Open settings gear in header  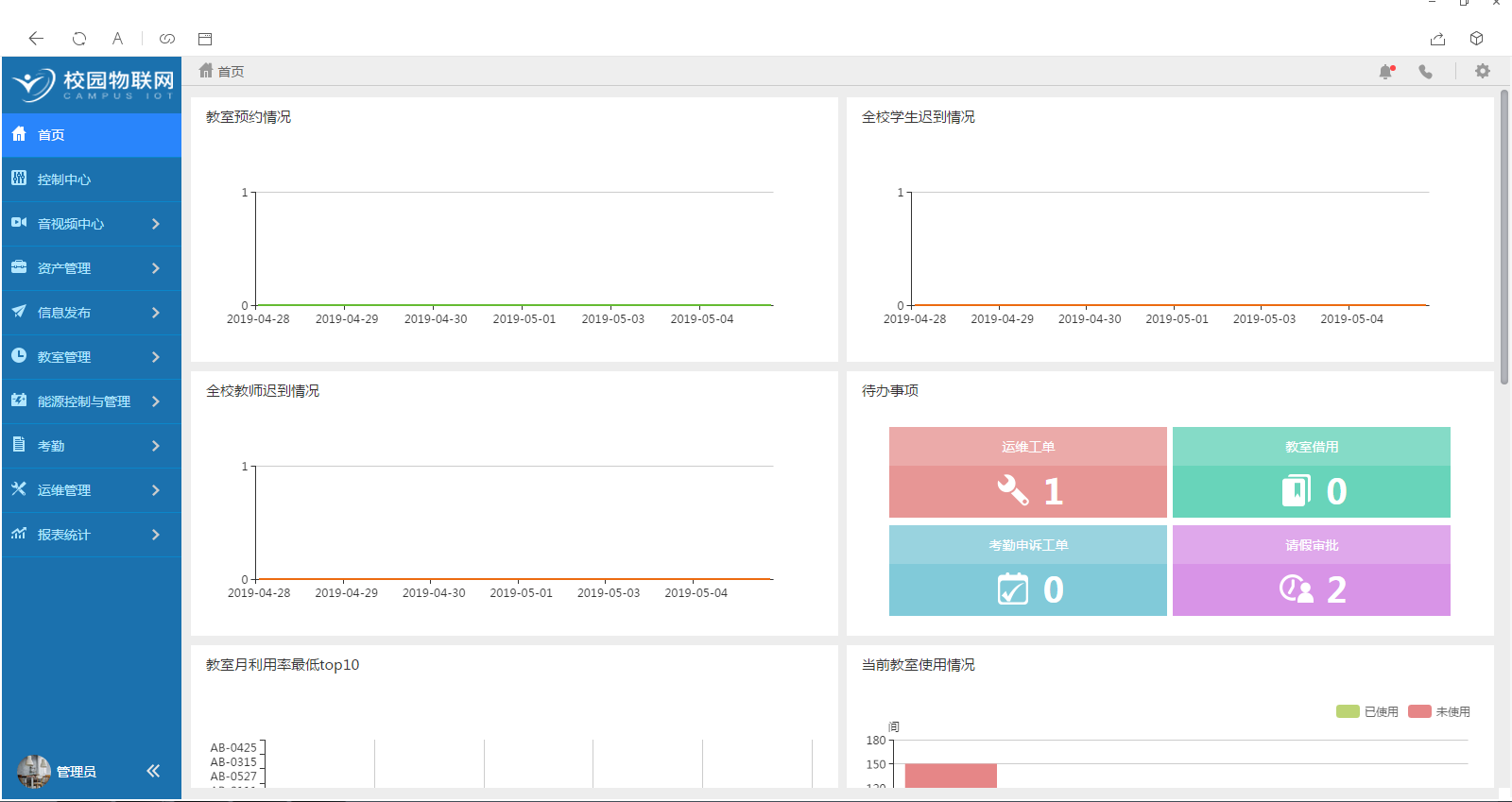click(x=1482, y=72)
